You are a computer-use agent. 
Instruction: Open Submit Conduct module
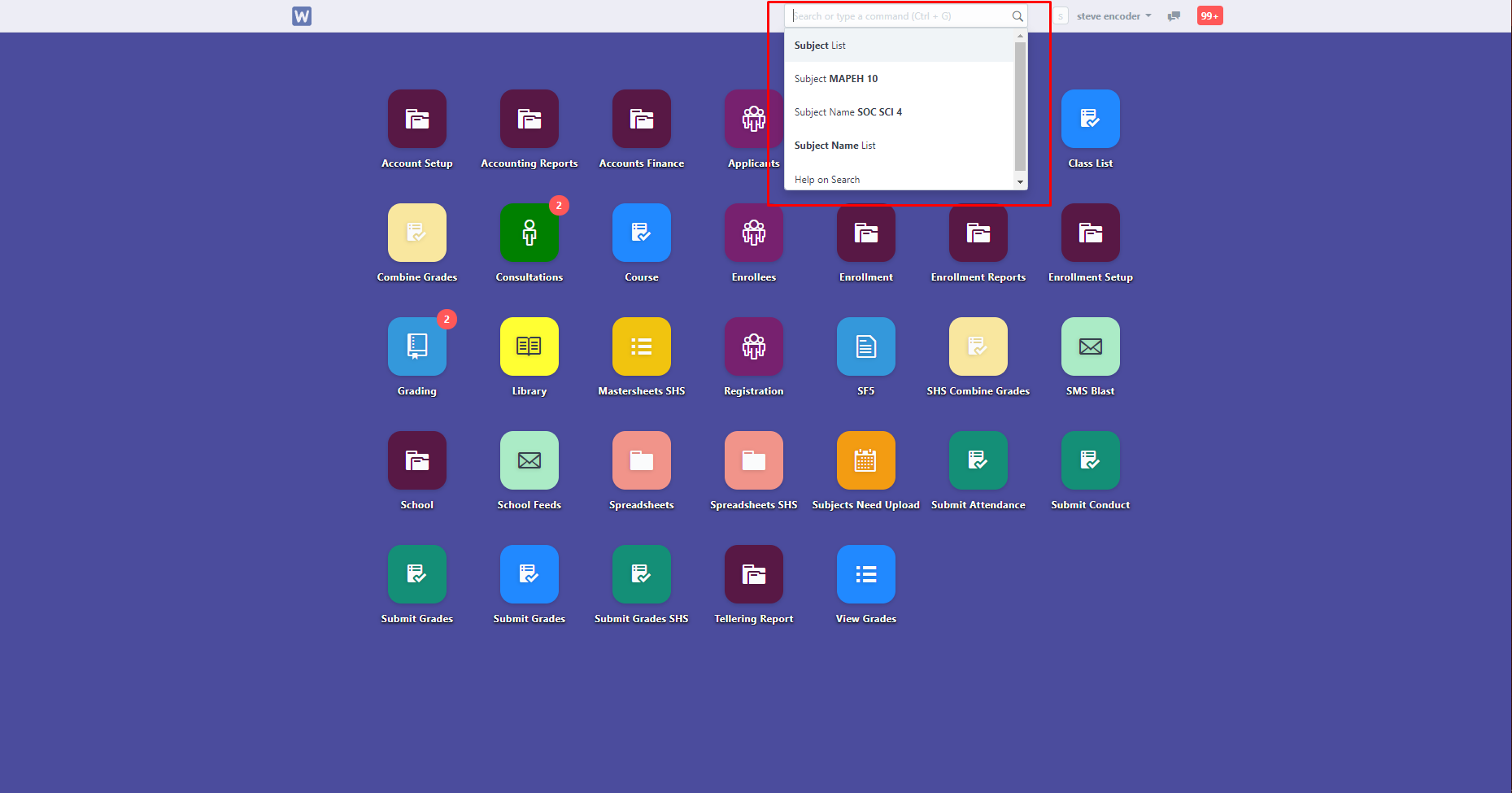[x=1091, y=460]
